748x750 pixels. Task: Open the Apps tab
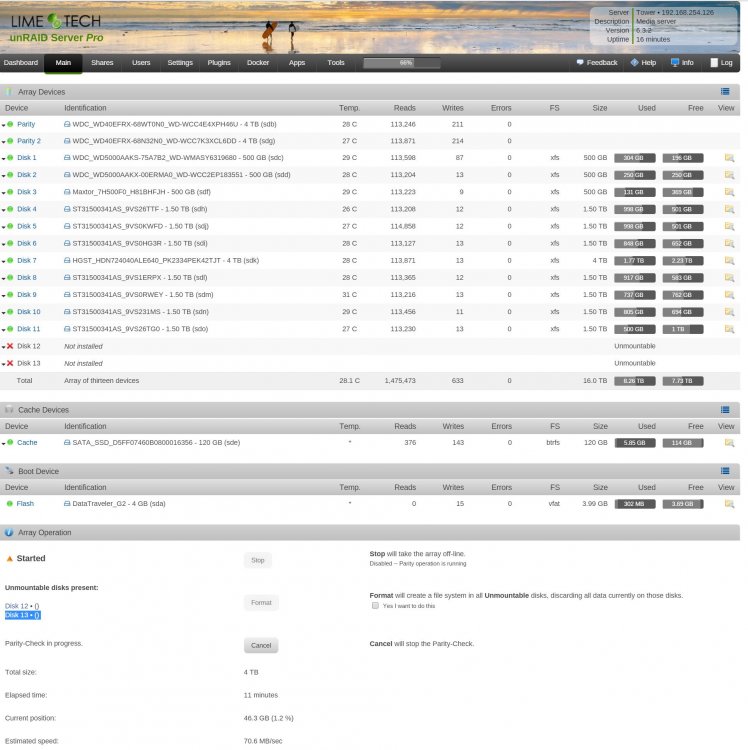click(297, 63)
